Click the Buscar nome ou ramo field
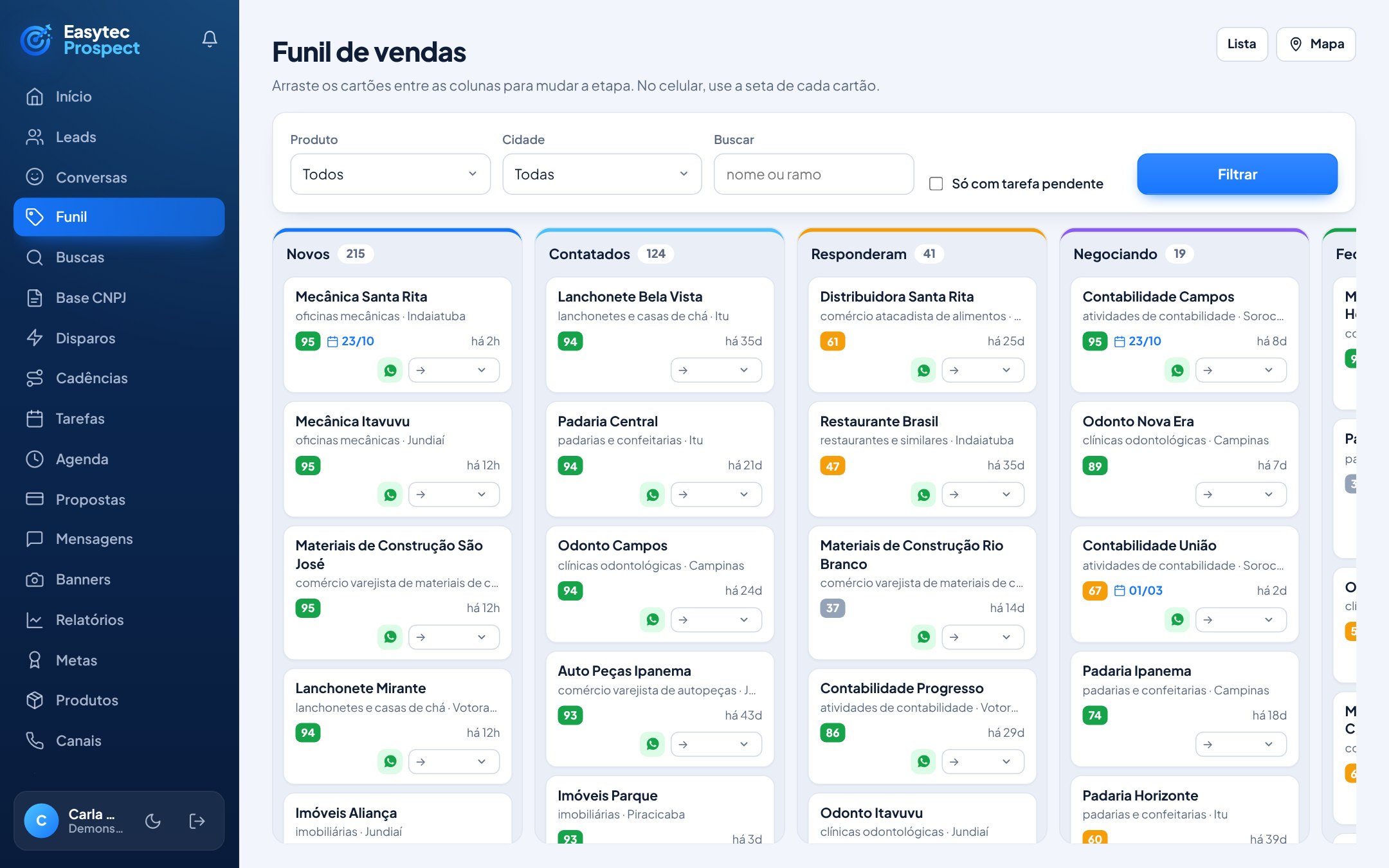This screenshot has height=868, width=1389. tap(813, 174)
